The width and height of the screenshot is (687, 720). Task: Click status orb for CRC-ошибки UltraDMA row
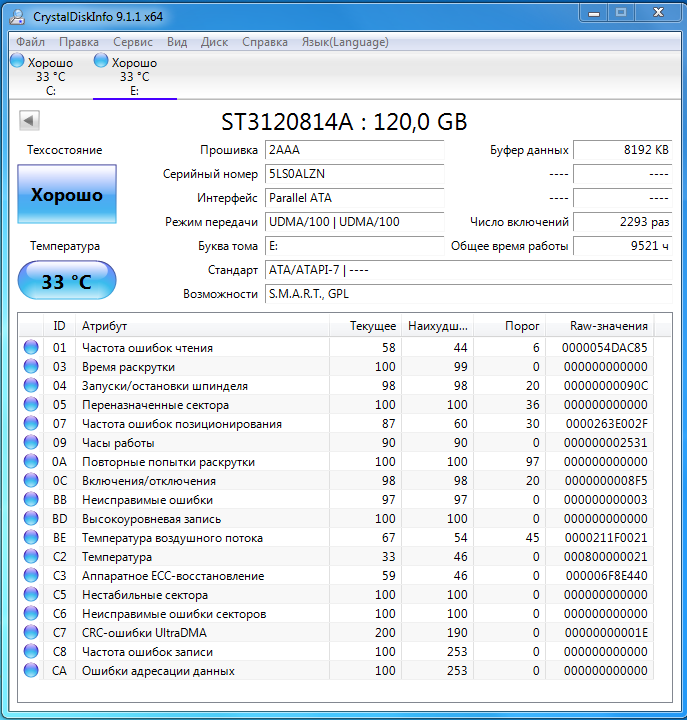[x=30, y=633]
